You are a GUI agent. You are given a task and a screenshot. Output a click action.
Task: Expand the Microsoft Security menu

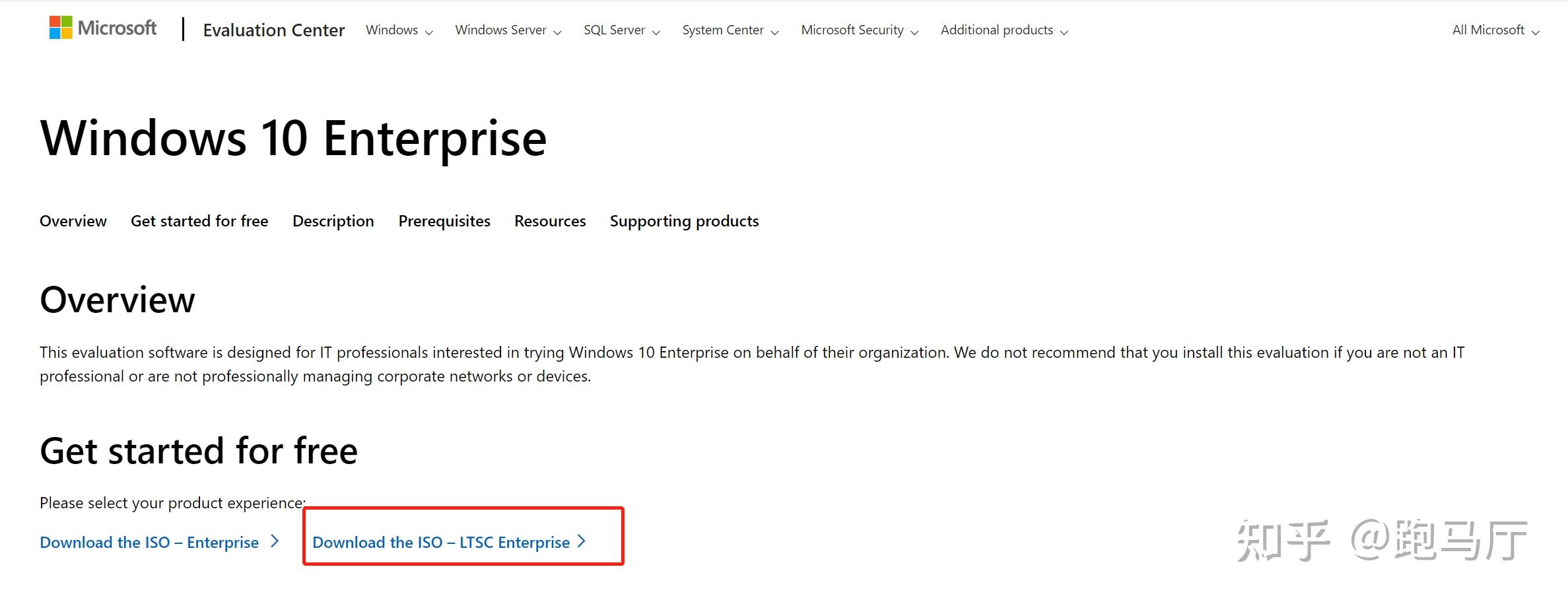tap(860, 30)
